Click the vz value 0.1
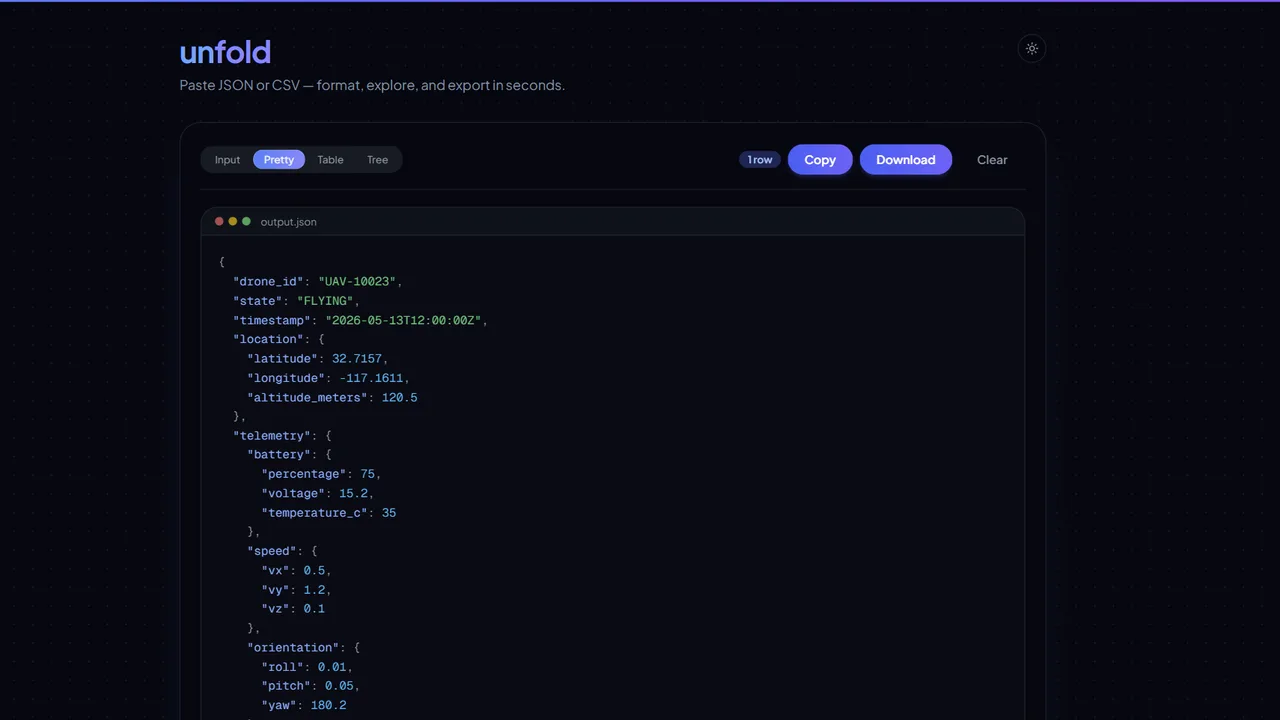The image size is (1280, 720). 315,609
